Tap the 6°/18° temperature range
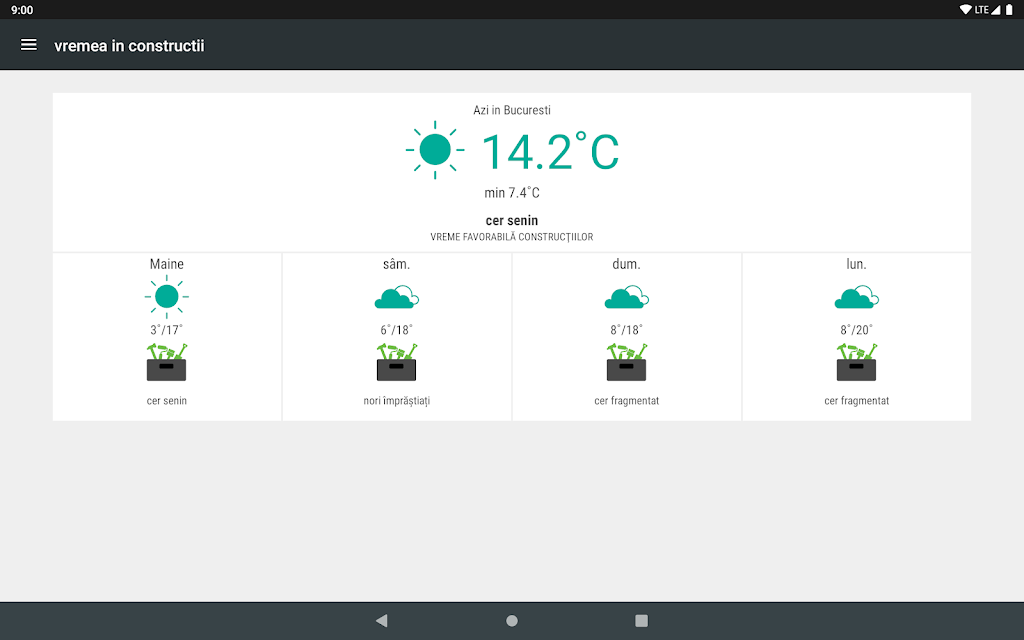The height and width of the screenshot is (640, 1024). click(x=396, y=330)
